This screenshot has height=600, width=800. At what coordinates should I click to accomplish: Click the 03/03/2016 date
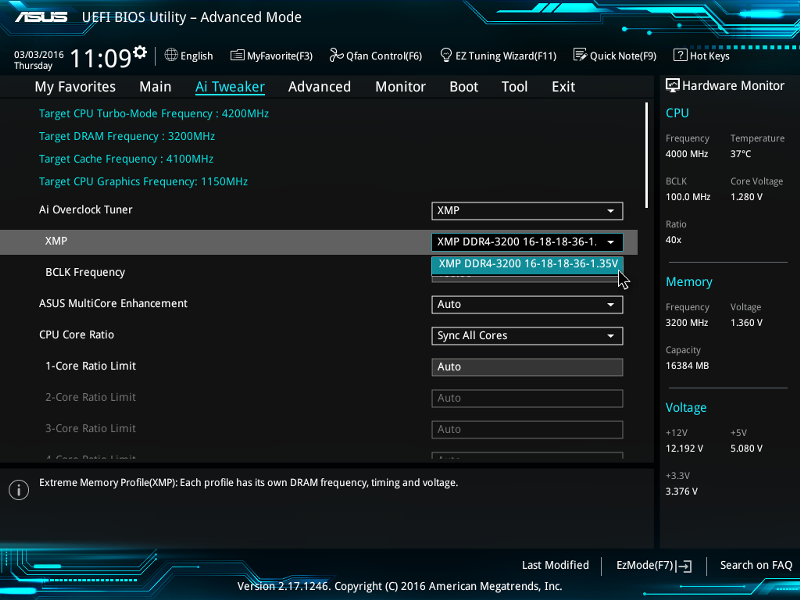coord(39,55)
